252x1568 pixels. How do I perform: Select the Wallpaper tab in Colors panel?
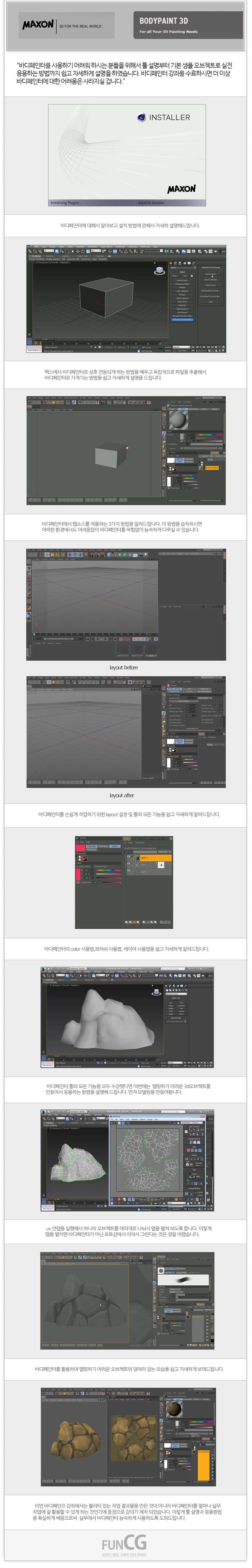[91, 850]
